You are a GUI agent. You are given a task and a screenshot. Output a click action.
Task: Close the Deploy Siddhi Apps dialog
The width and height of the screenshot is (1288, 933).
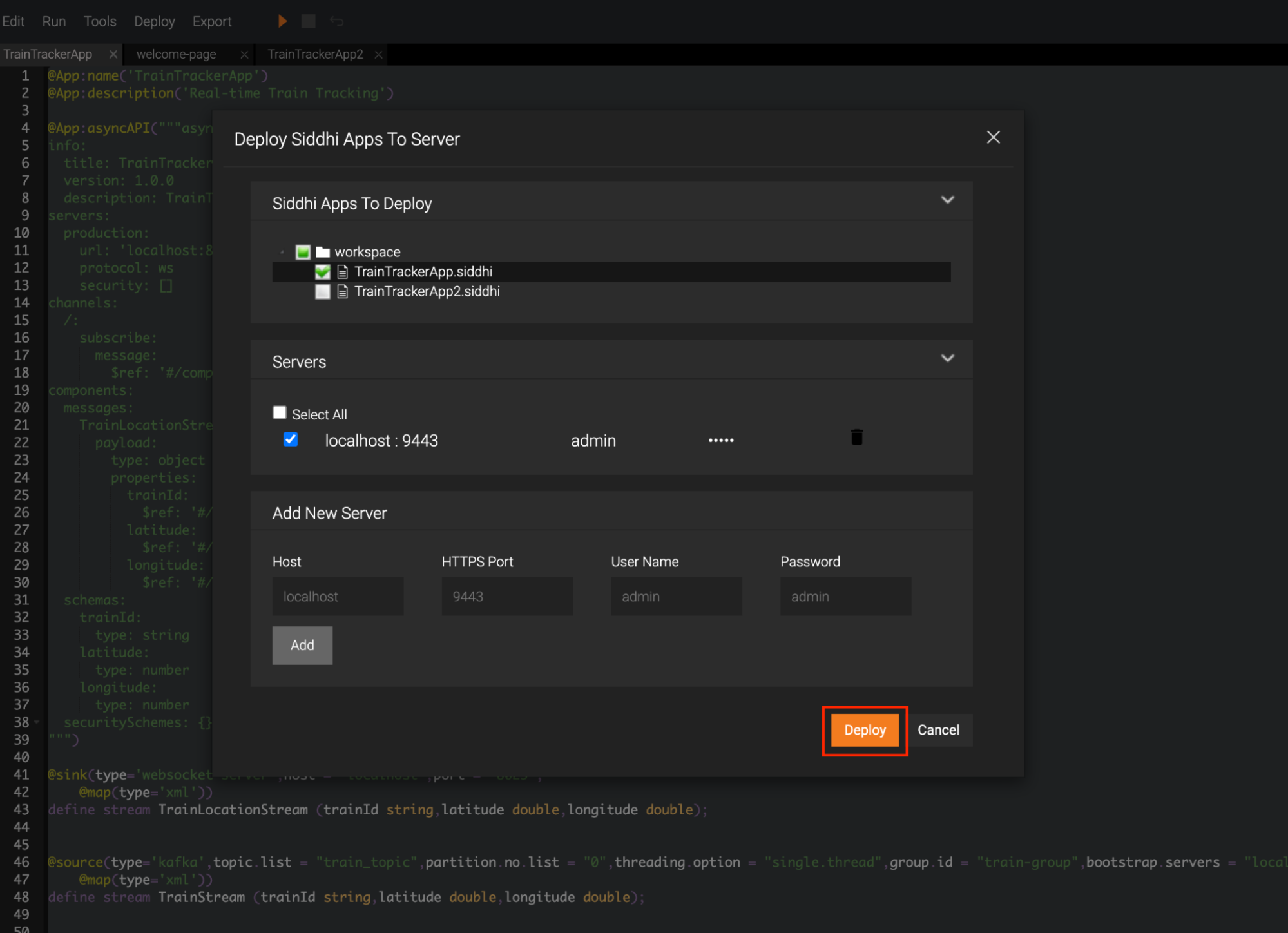[x=993, y=137]
